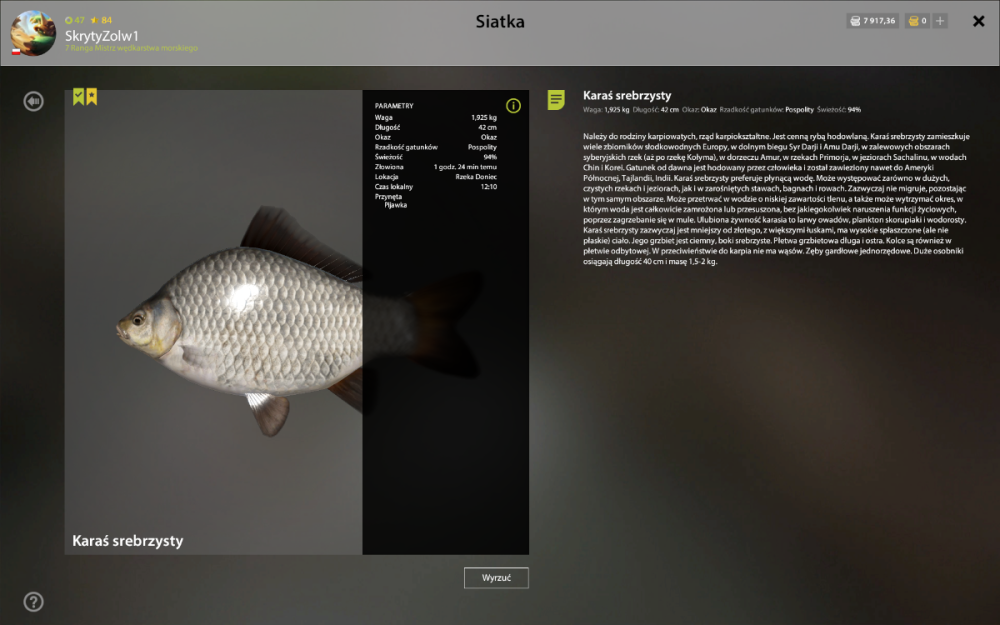Open the parameters info icon

pos(513,106)
